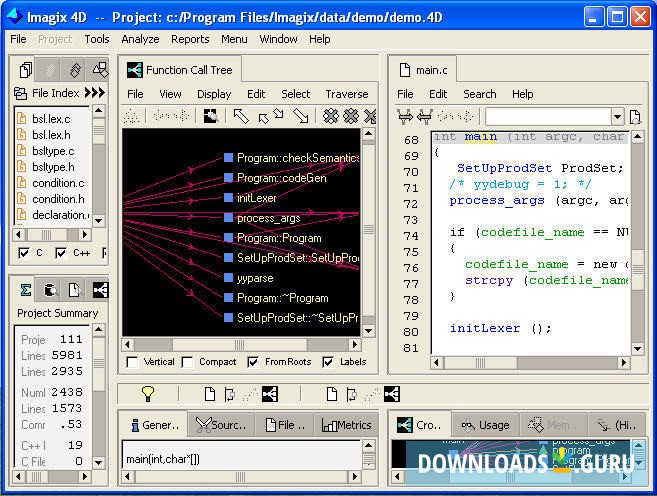Viewport: 657px width, 496px height.
Task: Select the Program::codeGen node
Action: (x=282, y=178)
